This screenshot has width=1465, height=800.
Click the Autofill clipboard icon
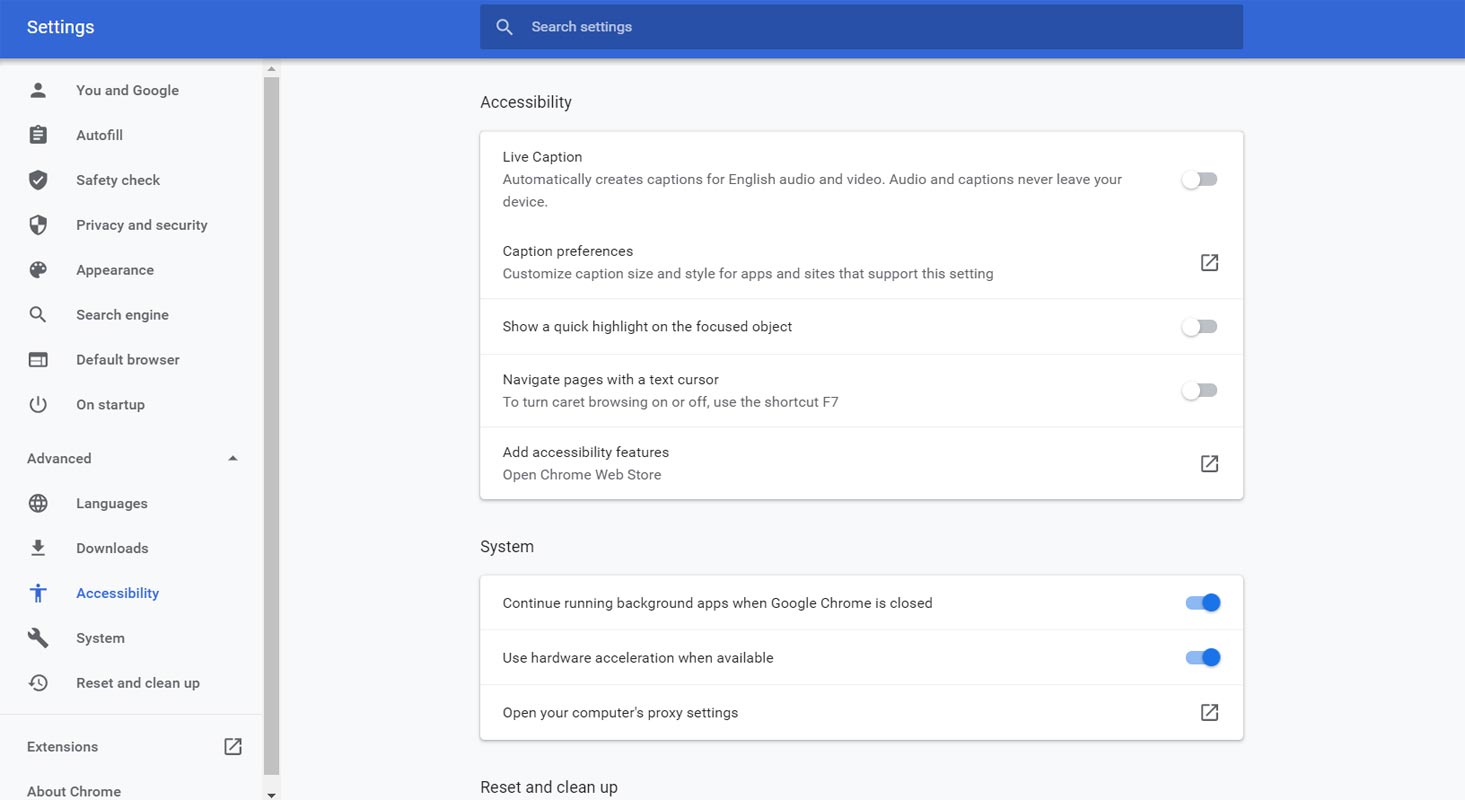[x=38, y=135]
